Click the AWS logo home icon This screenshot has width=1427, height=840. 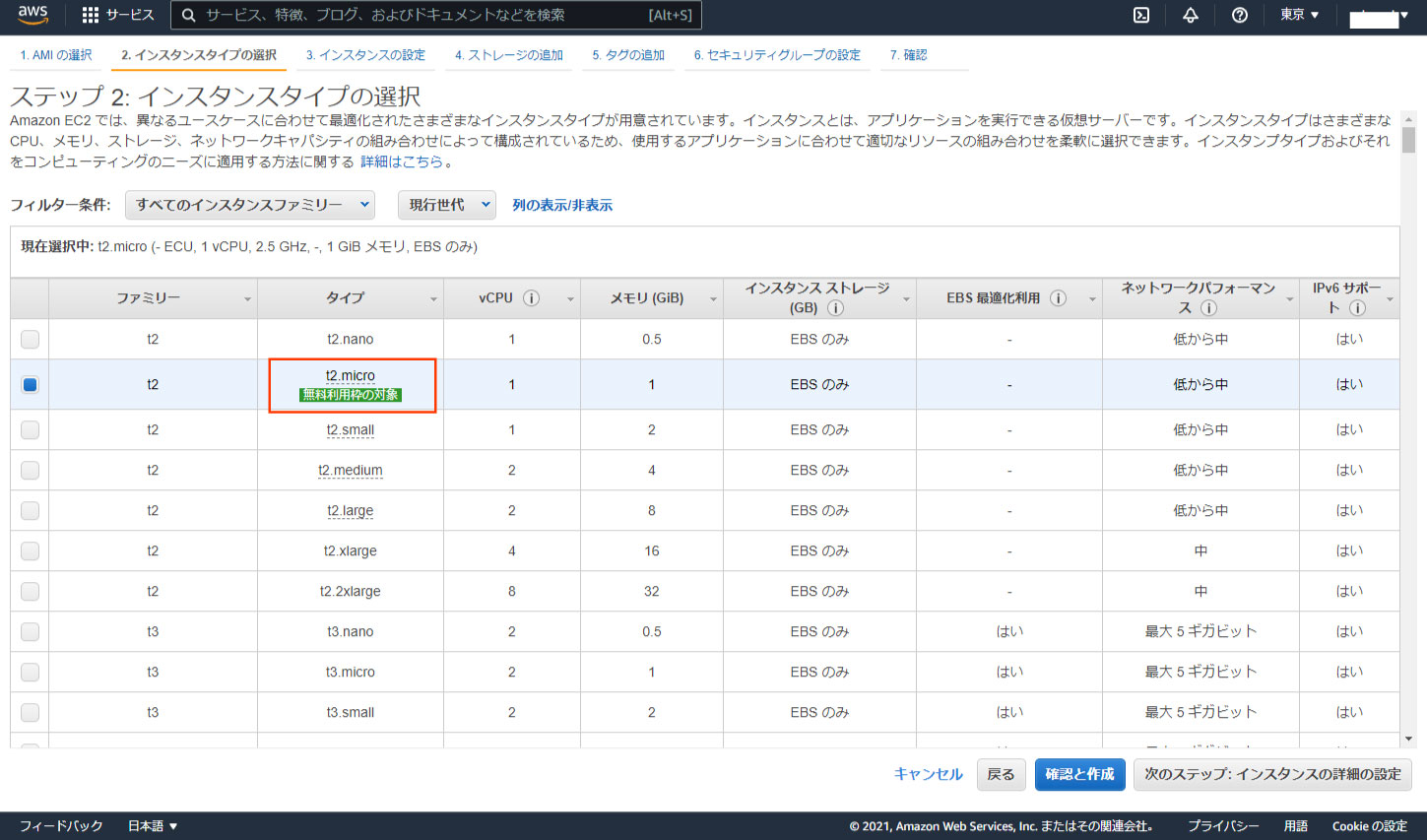[x=32, y=15]
